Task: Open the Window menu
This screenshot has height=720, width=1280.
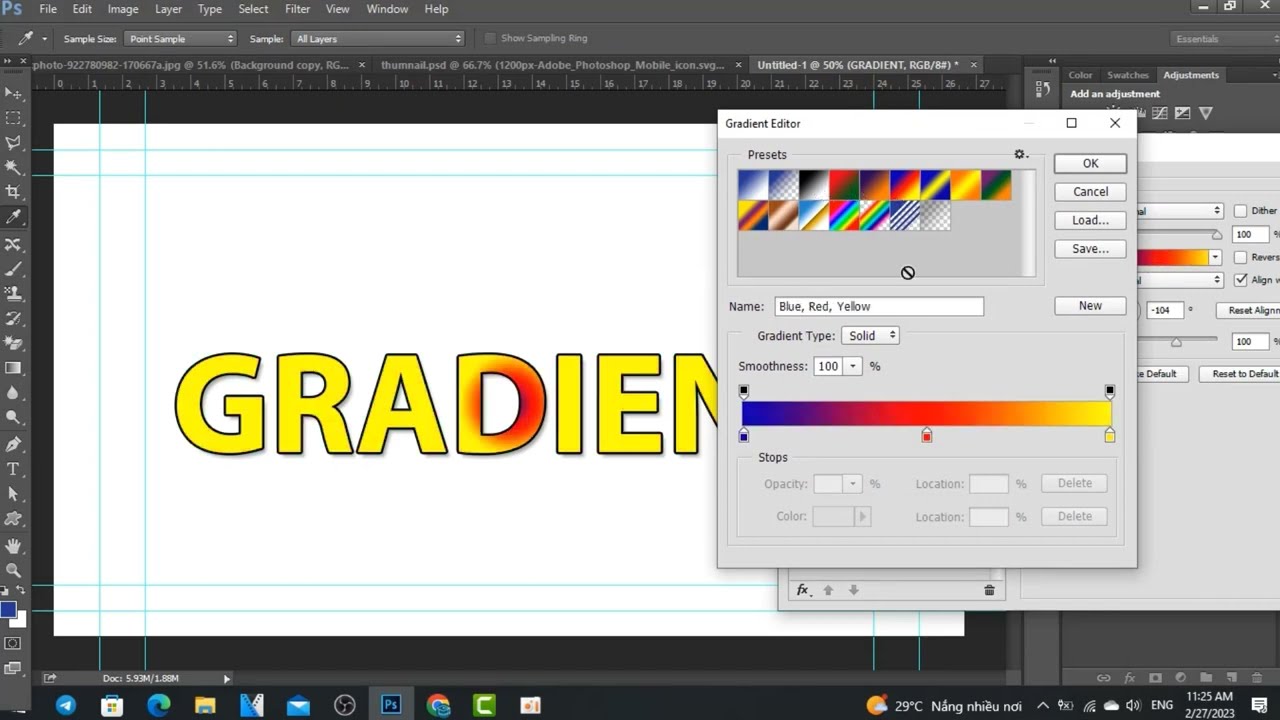Action: click(387, 9)
